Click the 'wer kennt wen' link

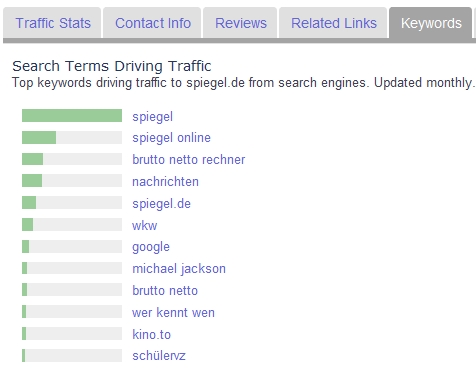click(173, 312)
